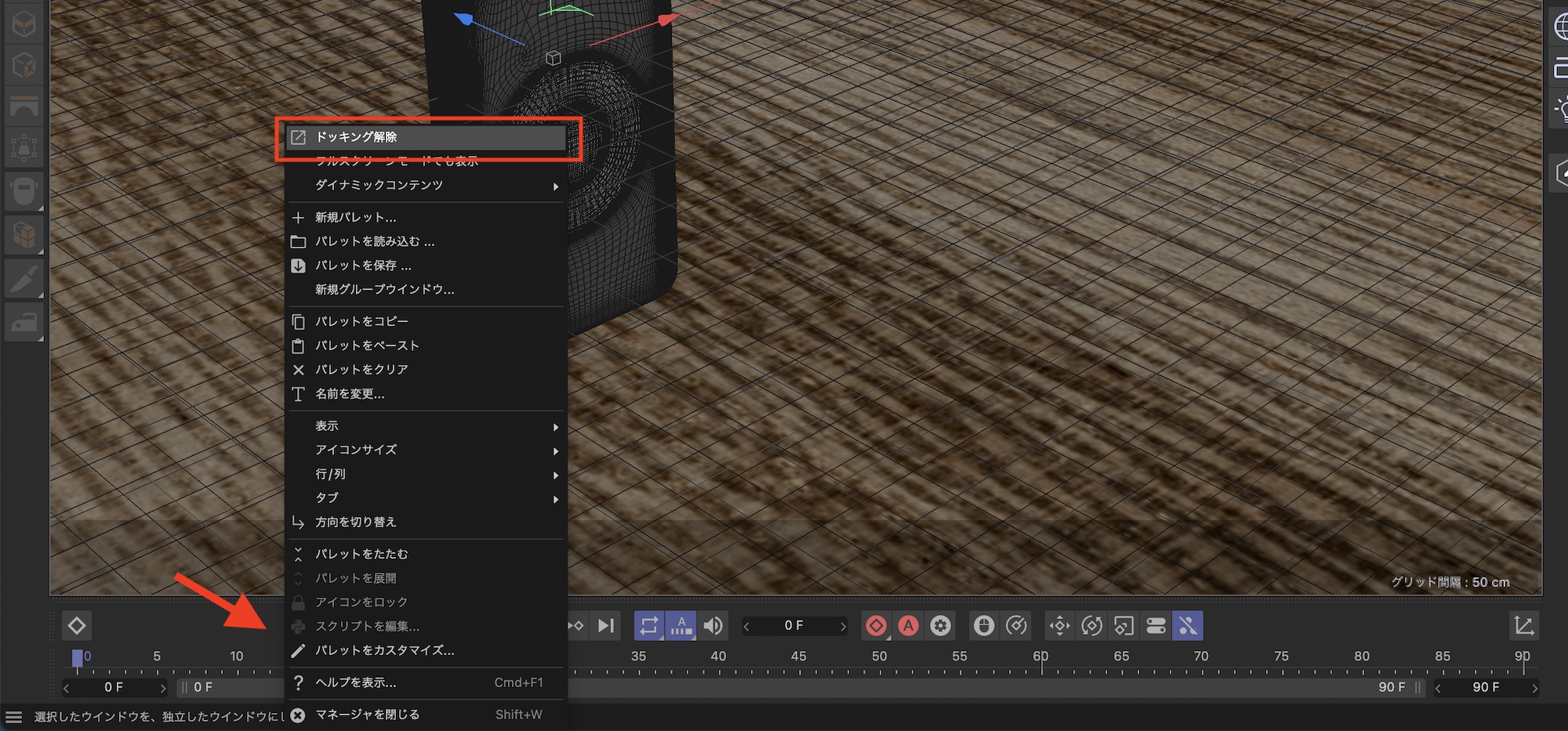This screenshot has height=731, width=1568.
Task: Click the current frame 0 F field
Action: click(793, 625)
